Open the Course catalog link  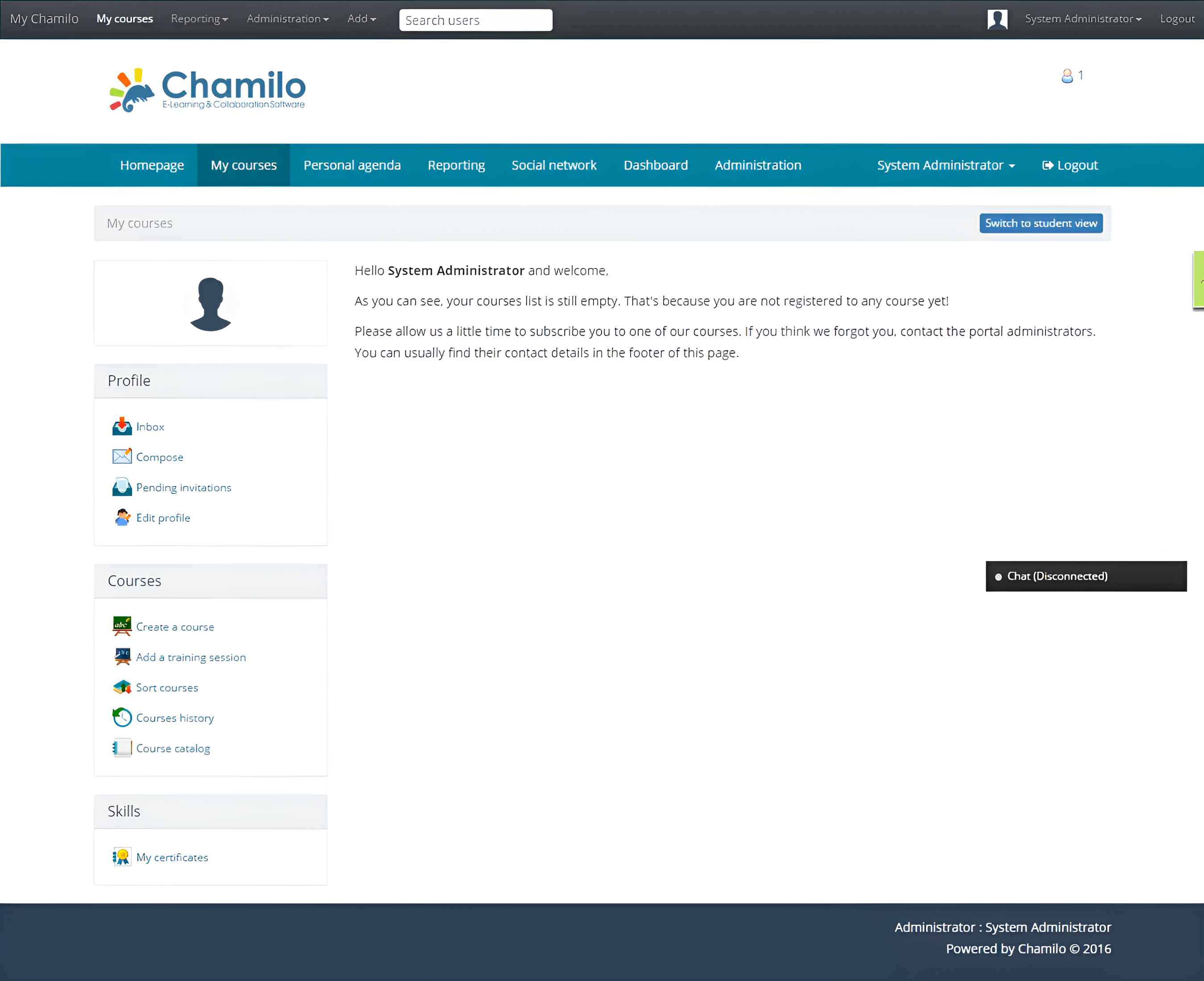173,748
